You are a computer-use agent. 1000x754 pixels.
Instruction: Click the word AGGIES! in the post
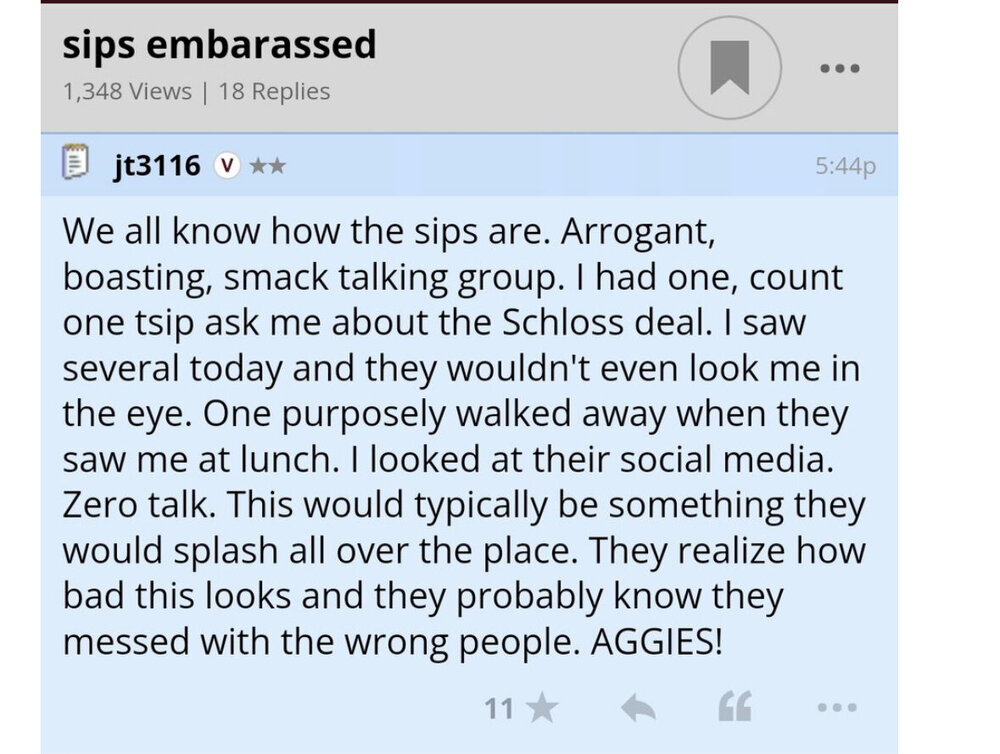coord(656,641)
